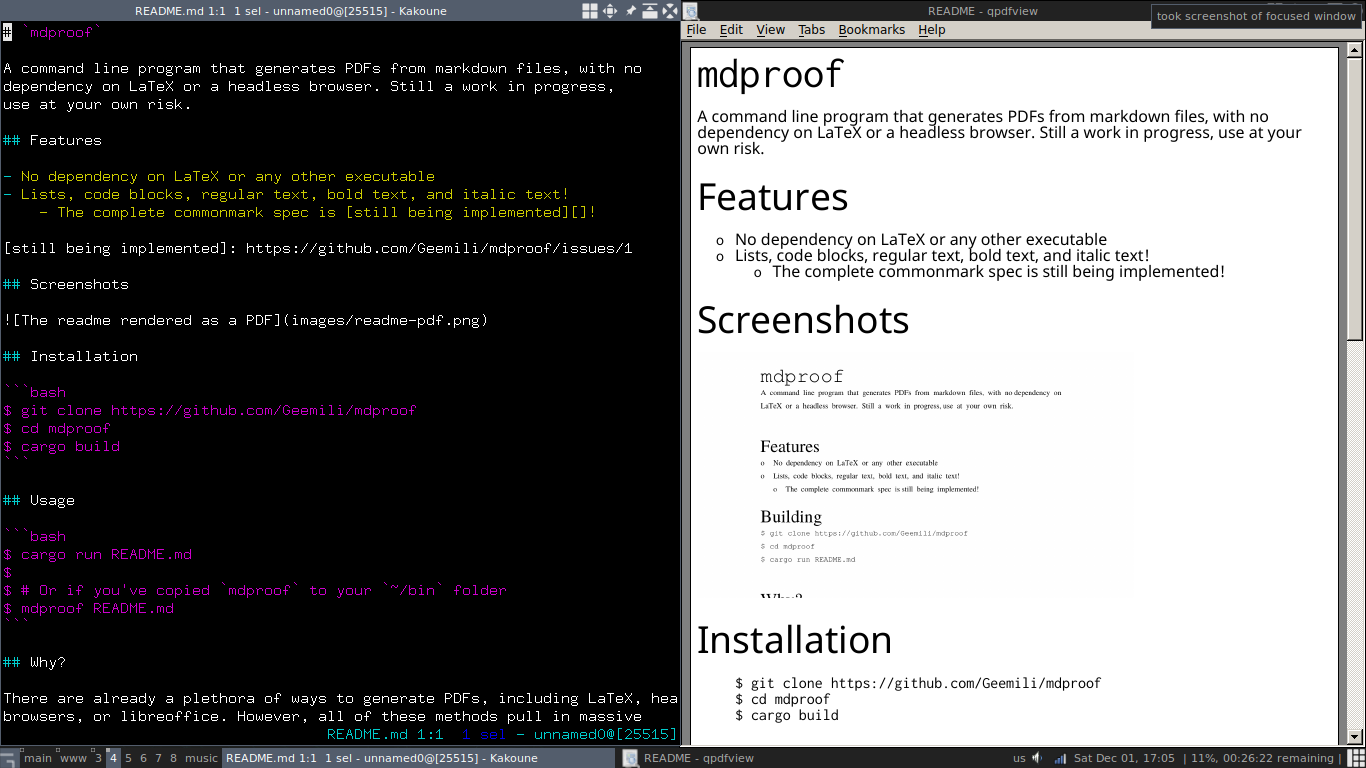Screen dimensions: 1366x768
Task: Select the active workspace tag 4
Action: pos(113,758)
